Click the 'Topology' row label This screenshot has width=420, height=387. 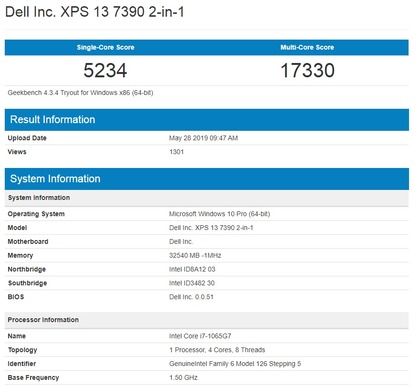pos(22,350)
